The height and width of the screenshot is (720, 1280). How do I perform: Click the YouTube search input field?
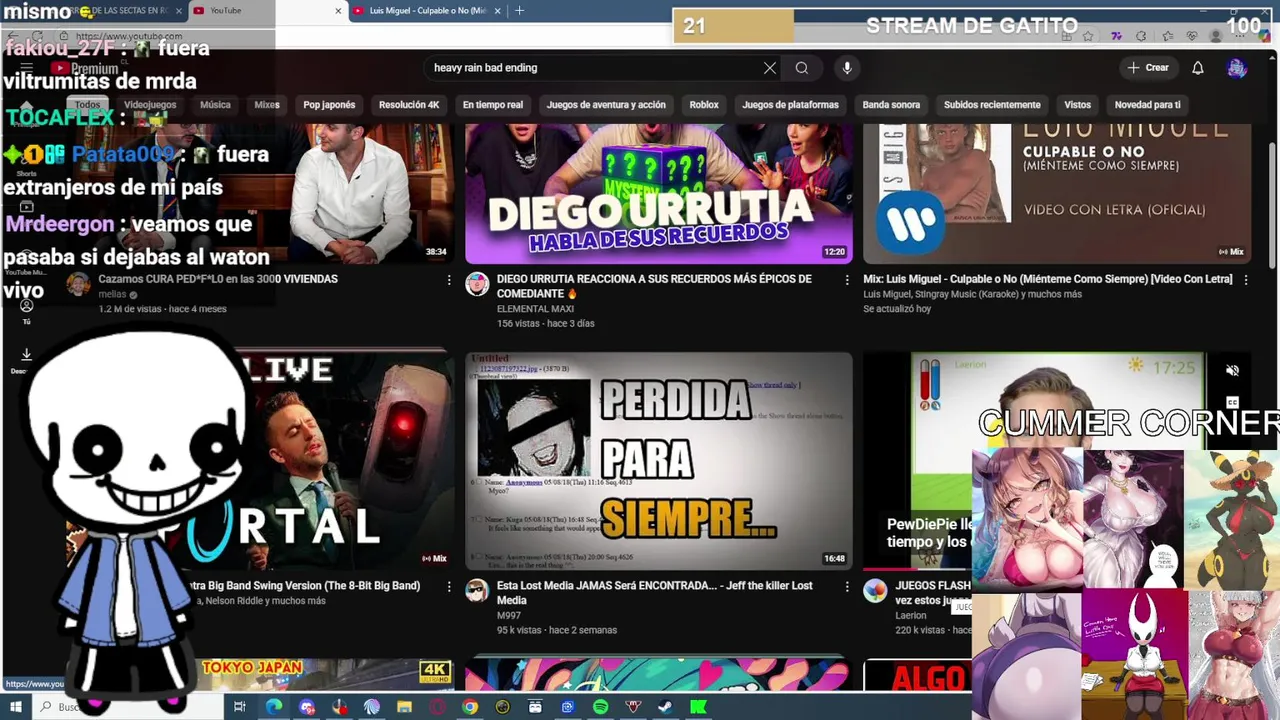tap(590, 68)
